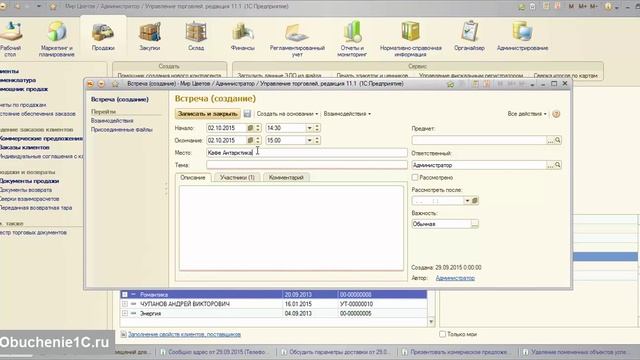
Task: Open calendar picker for Окончание date
Action: tap(250, 140)
